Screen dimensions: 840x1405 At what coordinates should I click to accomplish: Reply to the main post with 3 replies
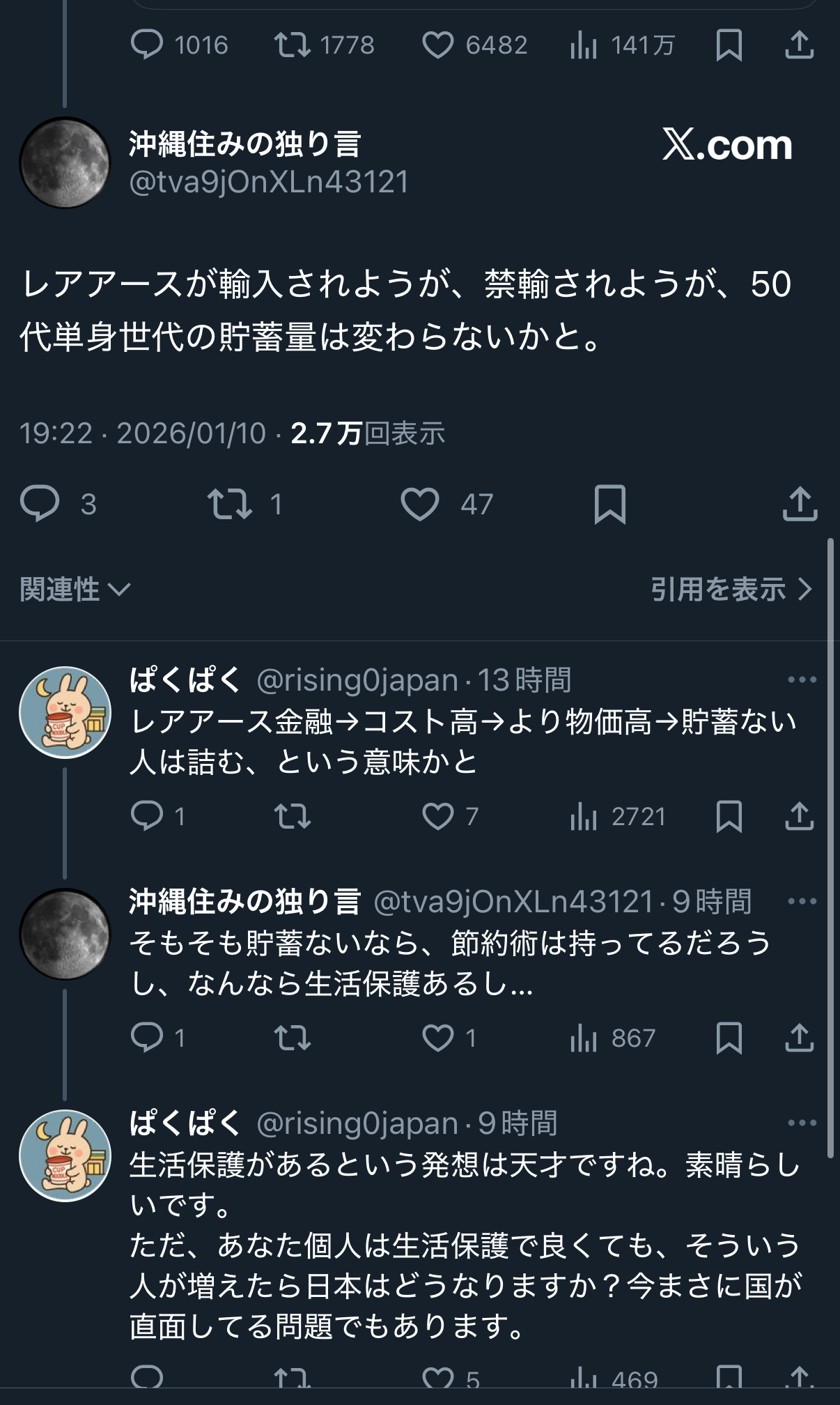click(x=40, y=504)
